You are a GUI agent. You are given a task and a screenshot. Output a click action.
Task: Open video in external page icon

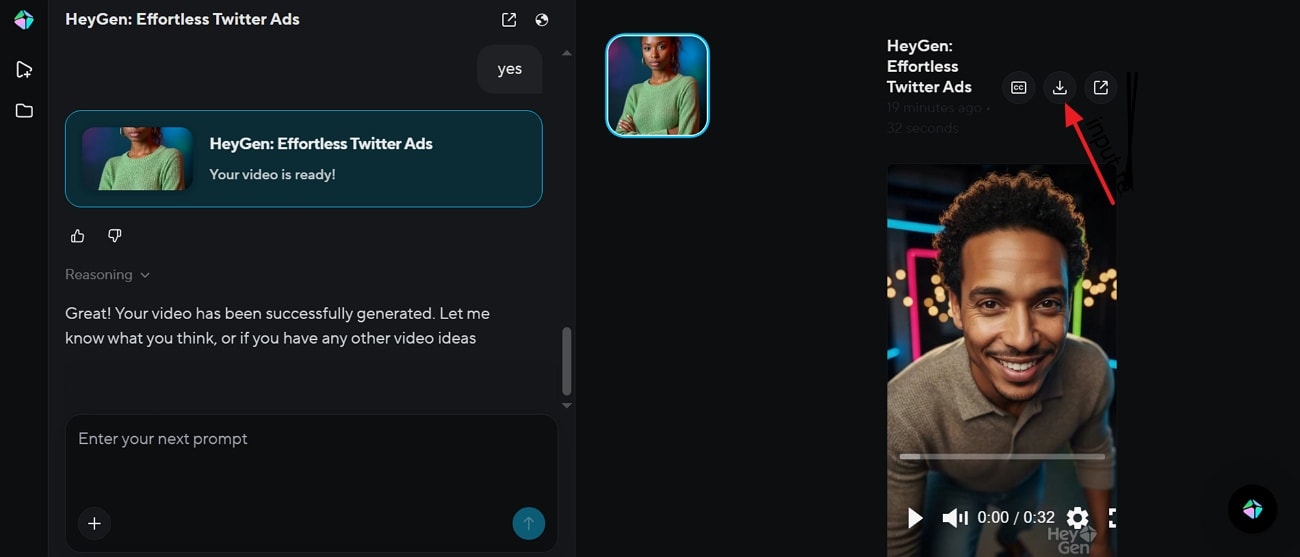point(1101,88)
